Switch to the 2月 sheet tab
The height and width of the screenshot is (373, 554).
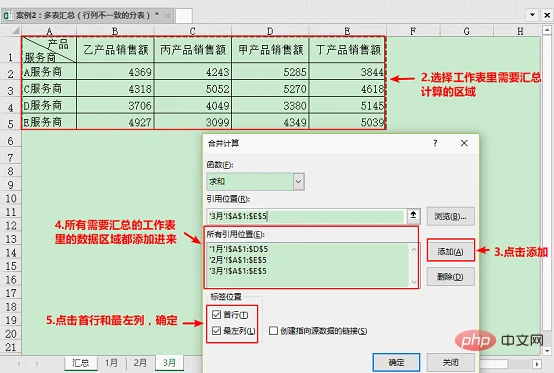(140, 363)
